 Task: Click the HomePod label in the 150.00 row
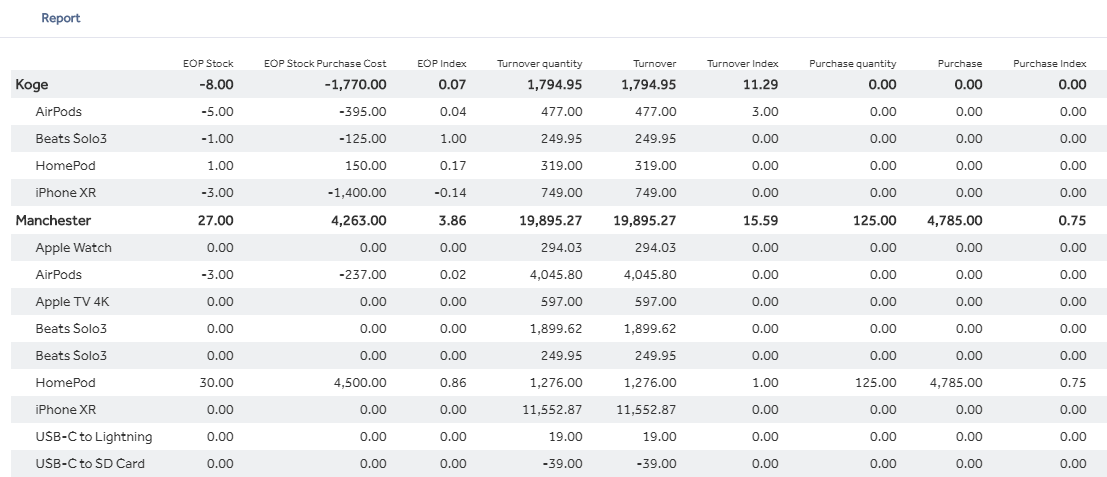pos(65,166)
